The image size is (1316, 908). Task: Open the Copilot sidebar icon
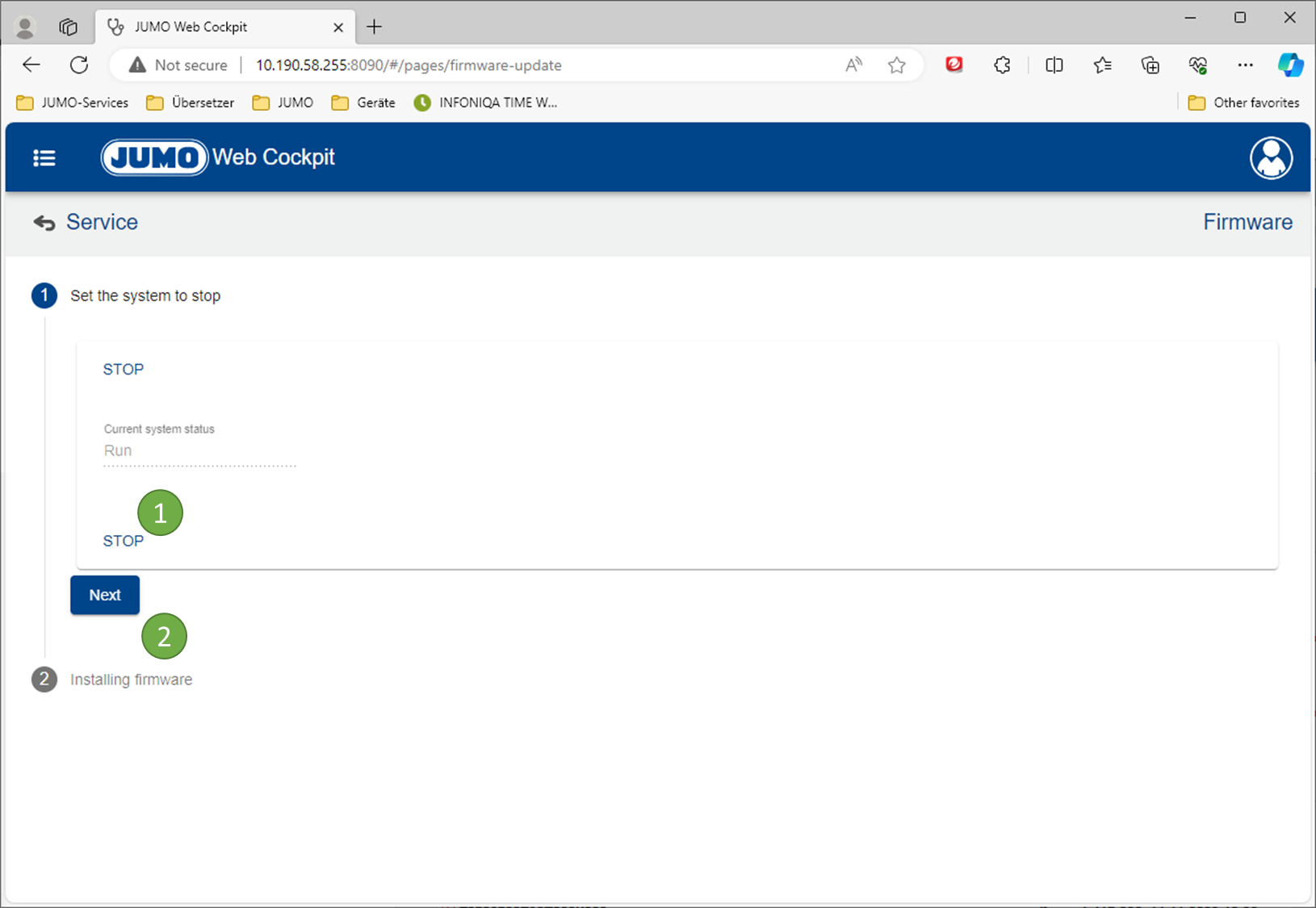(x=1289, y=65)
